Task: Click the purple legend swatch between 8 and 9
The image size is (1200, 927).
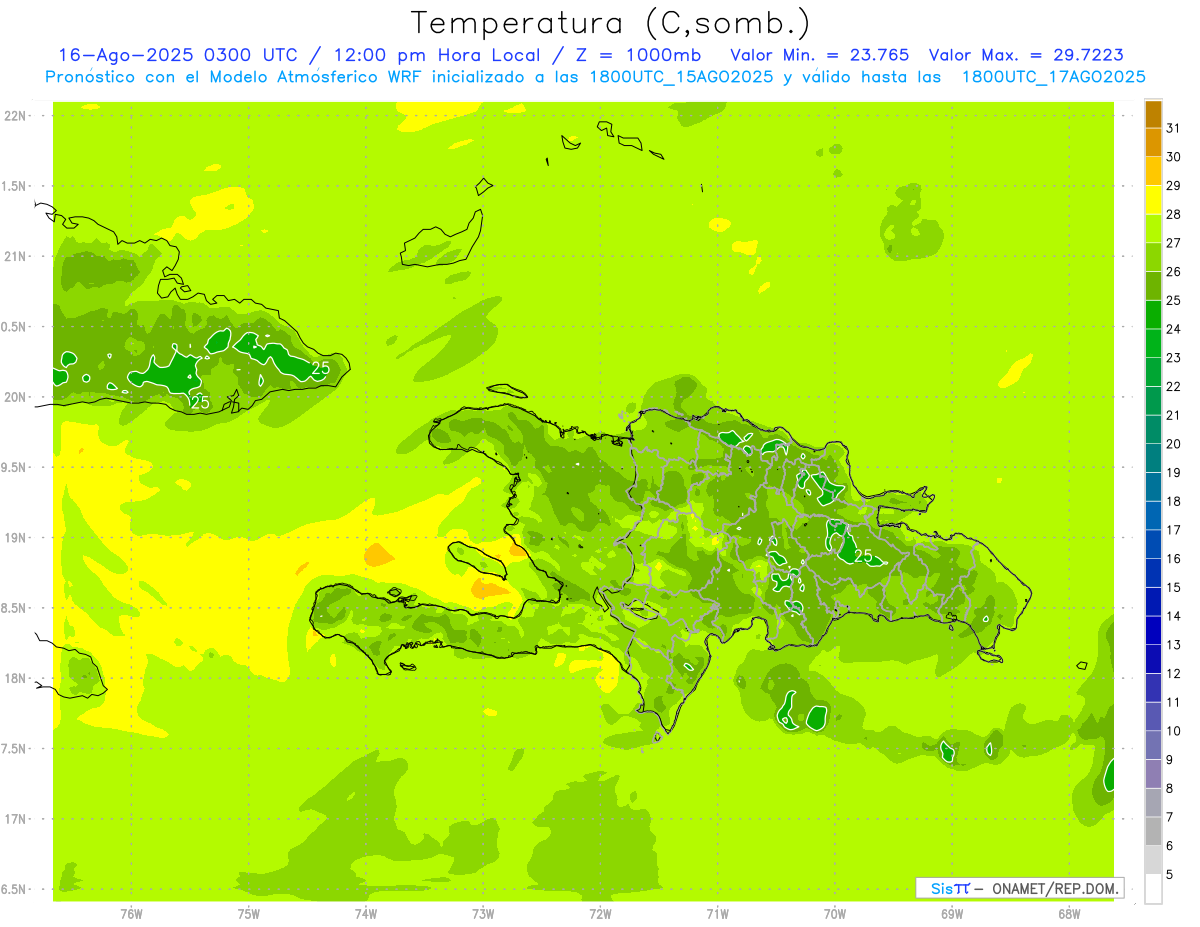Action: [x=1154, y=774]
